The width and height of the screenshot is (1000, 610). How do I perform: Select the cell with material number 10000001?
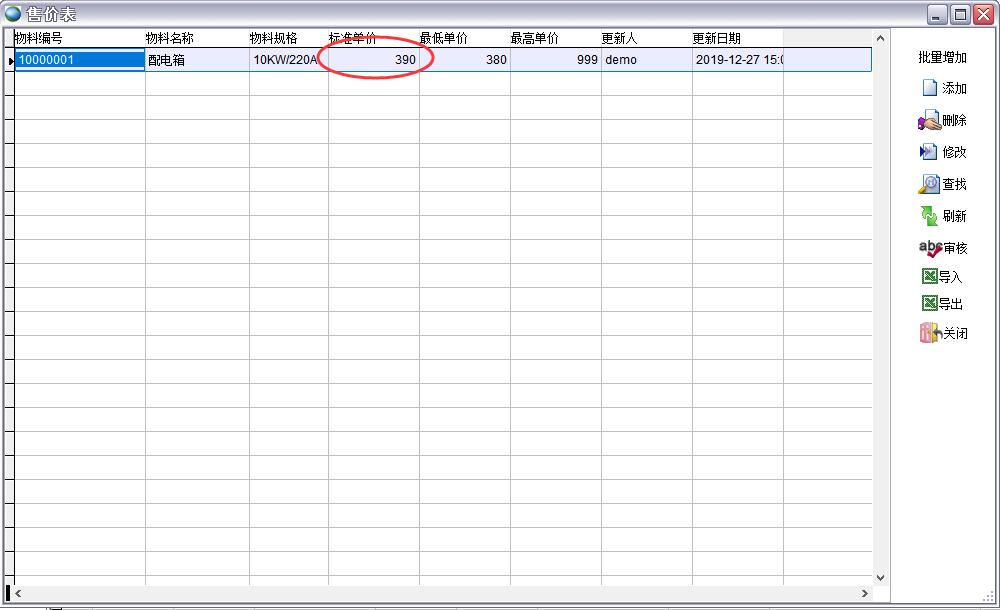tap(79, 60)
